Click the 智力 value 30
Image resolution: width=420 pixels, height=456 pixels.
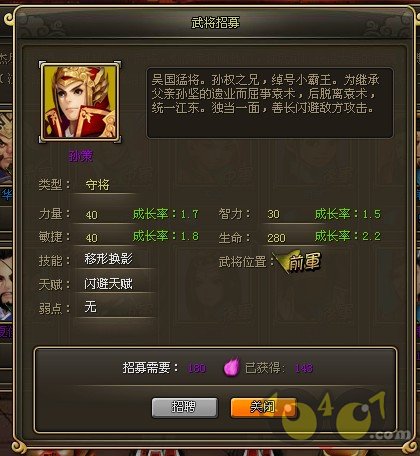click(x=273, y=214)
